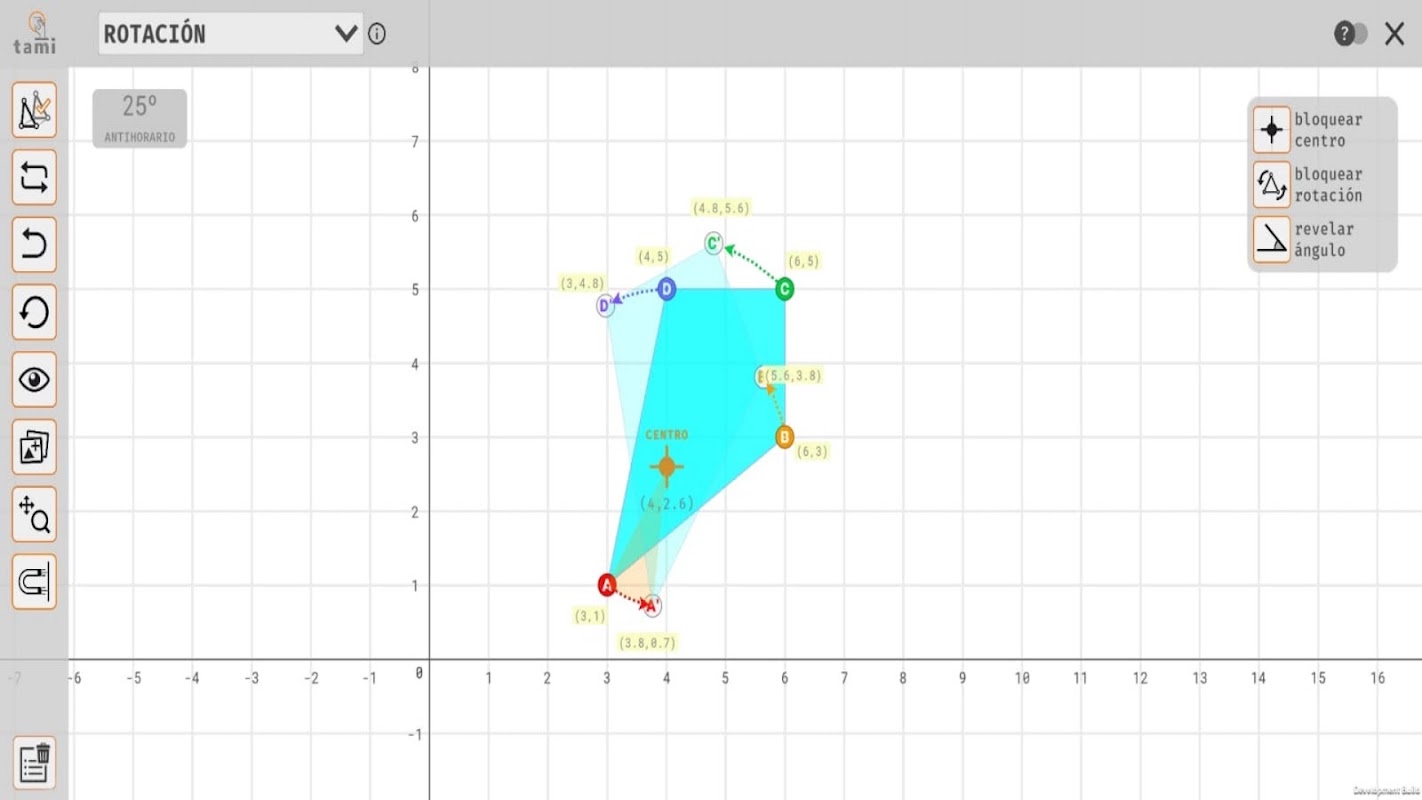Click revelar ángulo icon
This screenshot has width=1422, height=800.
pyautogui.click(x=1272, y=239)
